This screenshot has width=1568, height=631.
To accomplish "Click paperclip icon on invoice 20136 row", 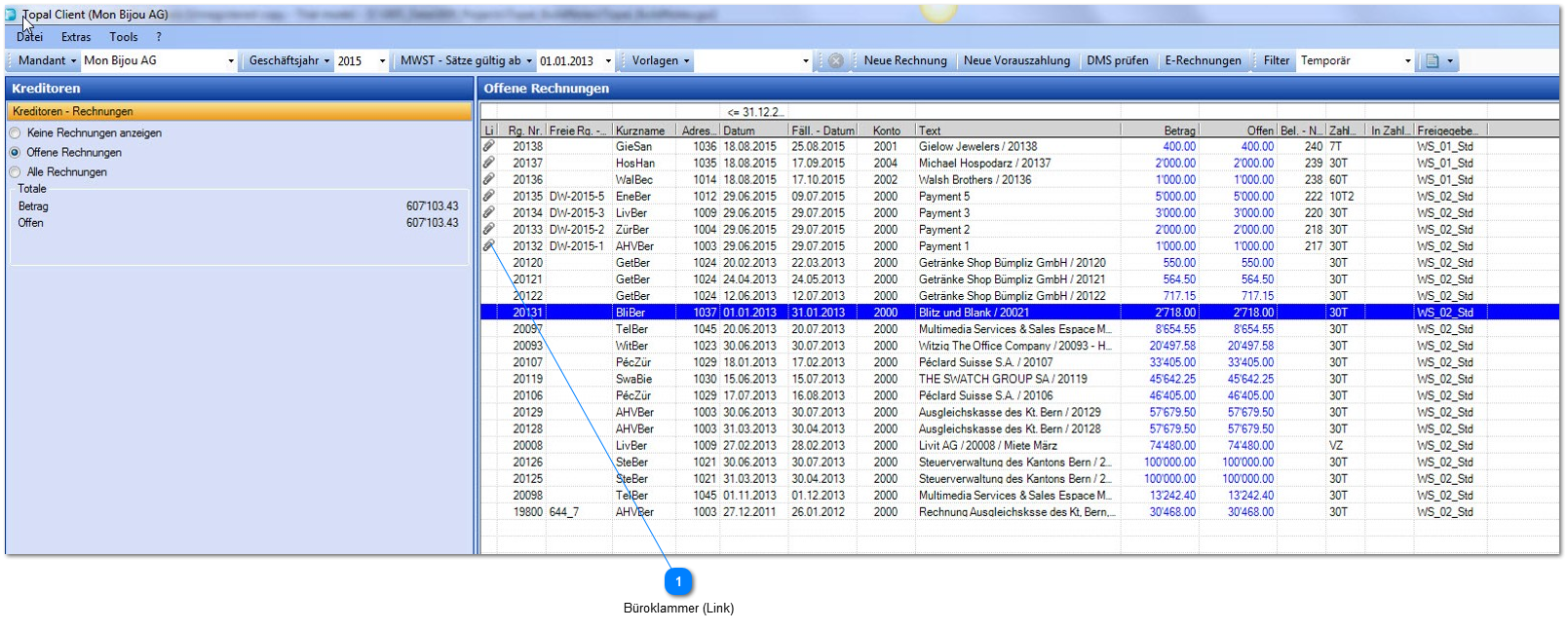I will (489, 179).
